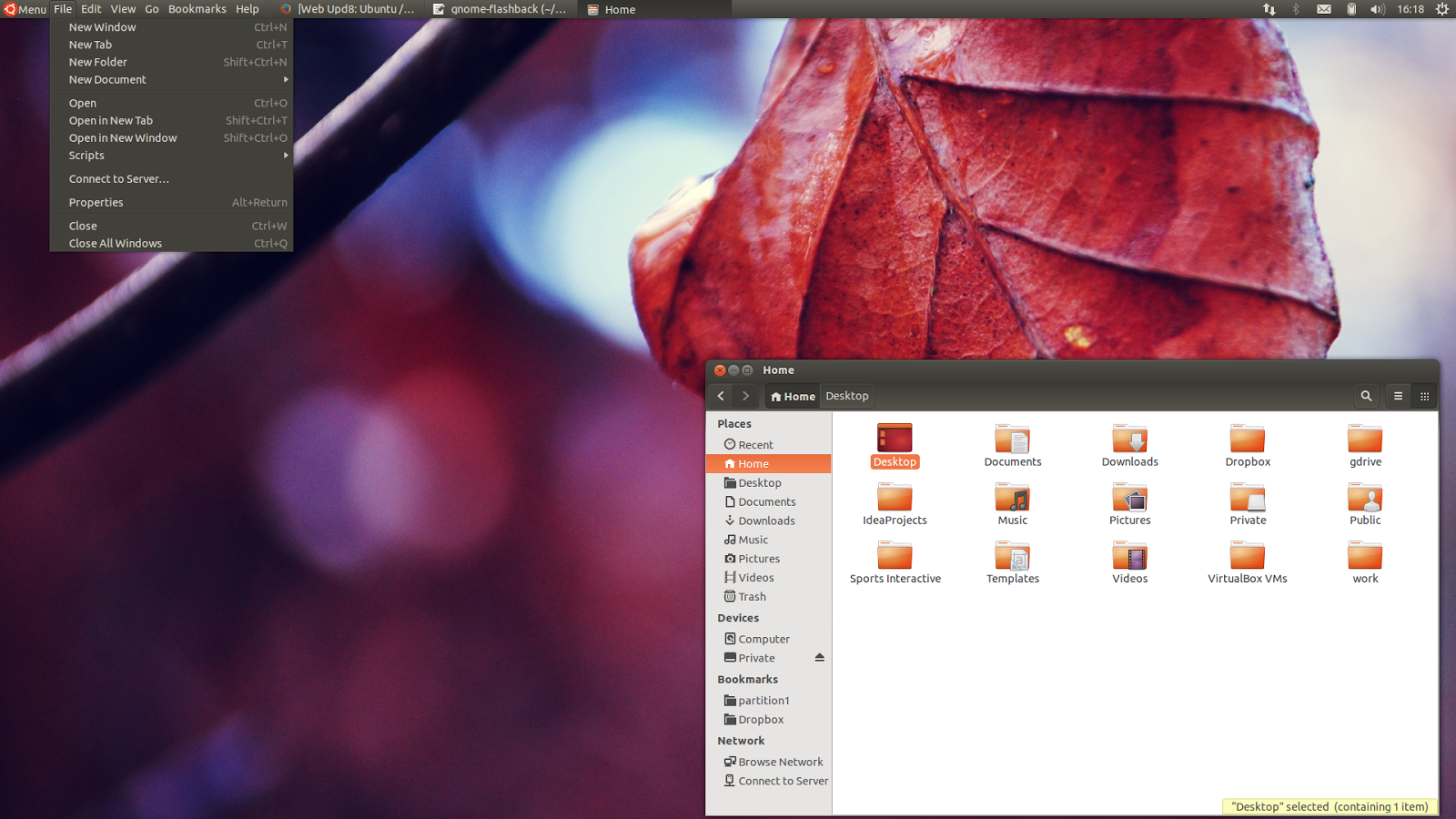
Task: Switch to grid view mode
Action: click(x=1424, y=396)
